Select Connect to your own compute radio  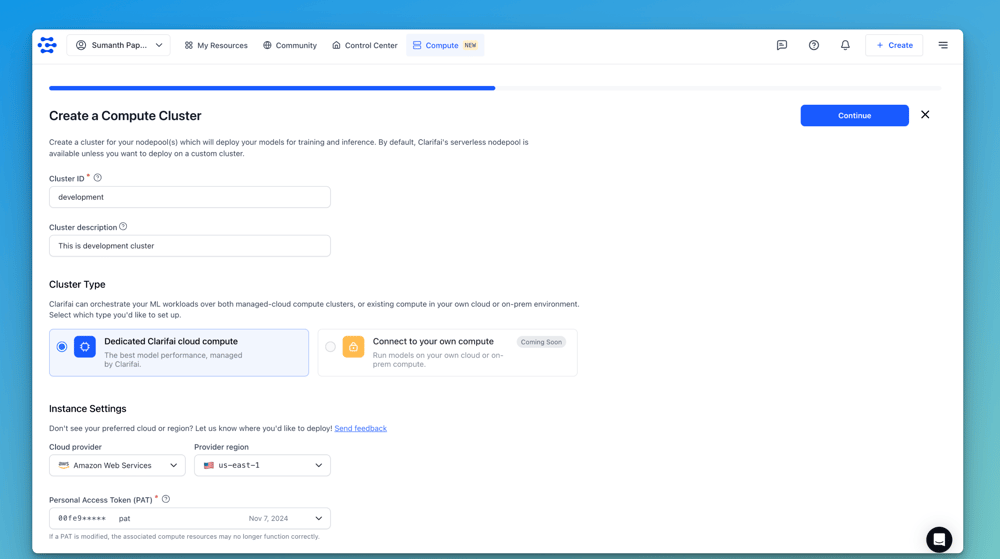point(330,347)
